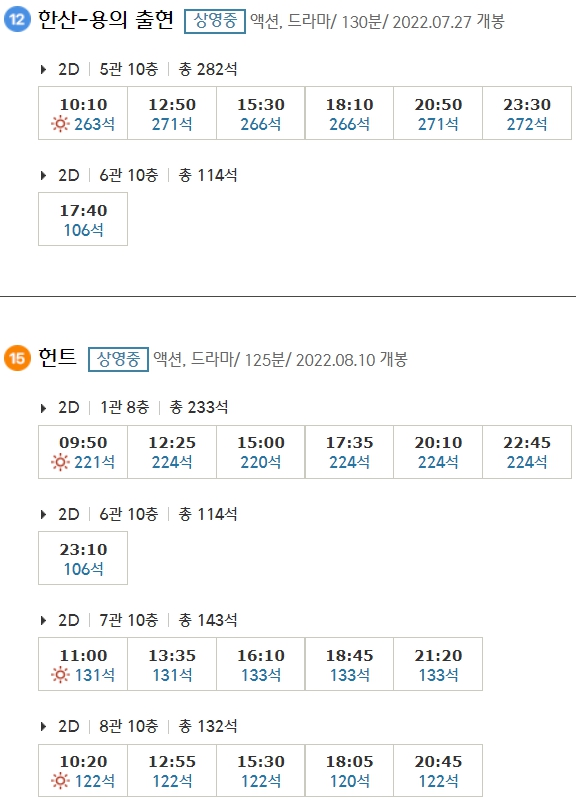Screen dimensions: 576x806
Task: Click the 상영중 badge next to 한산-용의 출현
Action: click(212, 18)
